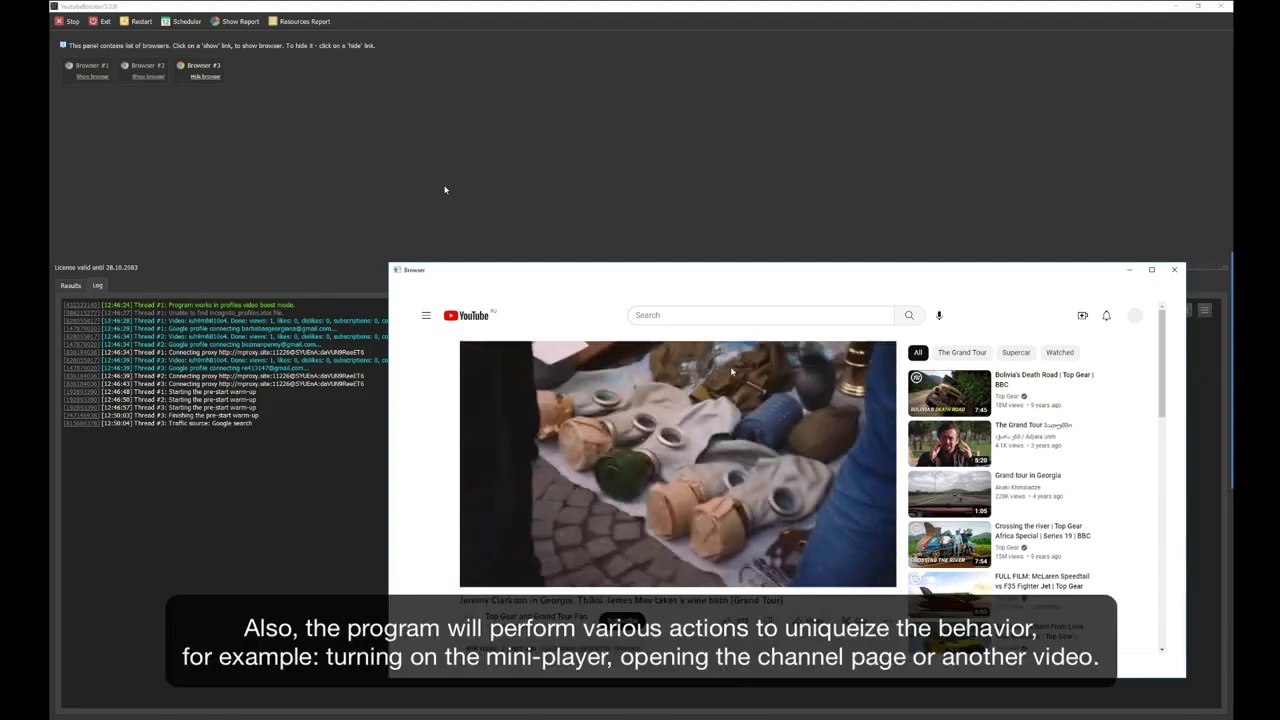
Task: Click the YouTube Search input field
Action: point(761,315)
